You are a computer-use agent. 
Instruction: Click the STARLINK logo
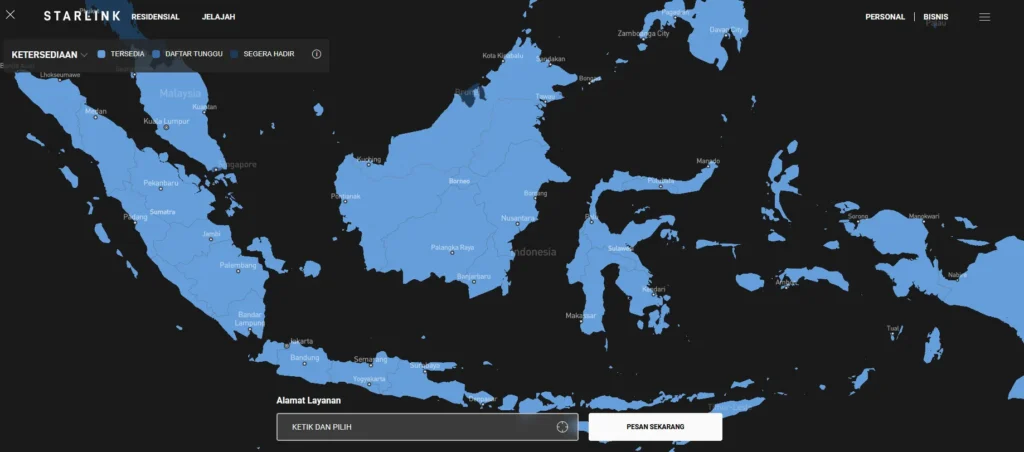[x=82, y=16]
